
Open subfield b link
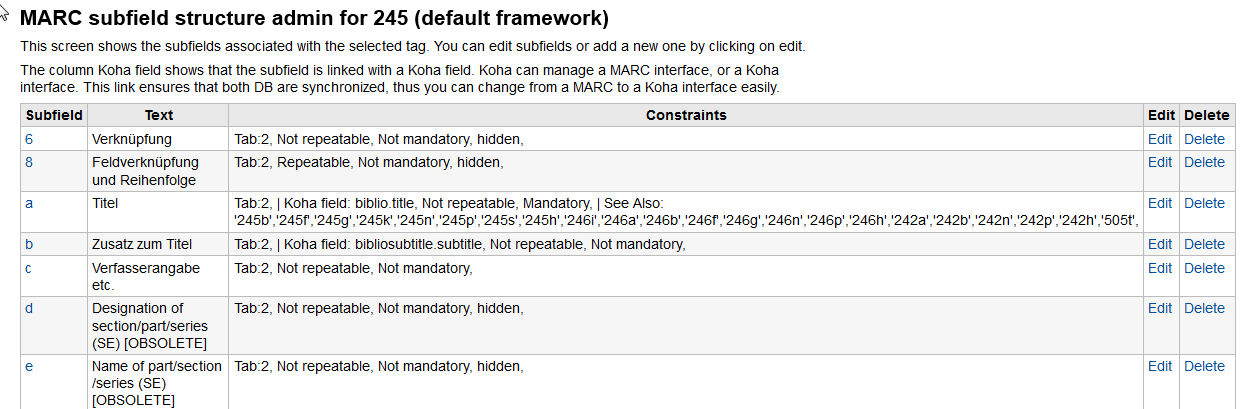pyautogui.click(x=29, y=244)
